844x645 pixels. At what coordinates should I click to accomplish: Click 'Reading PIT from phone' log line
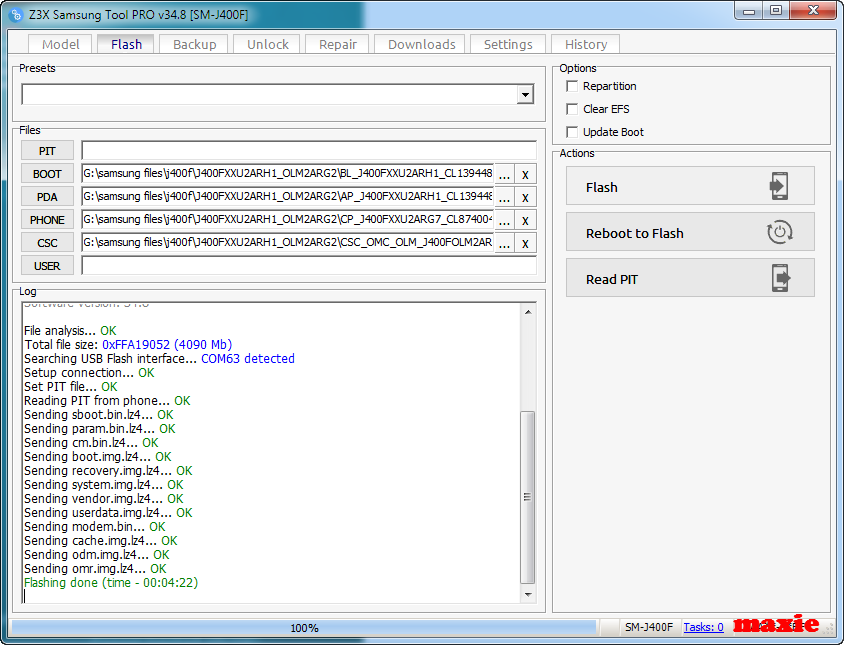[107, 401]
